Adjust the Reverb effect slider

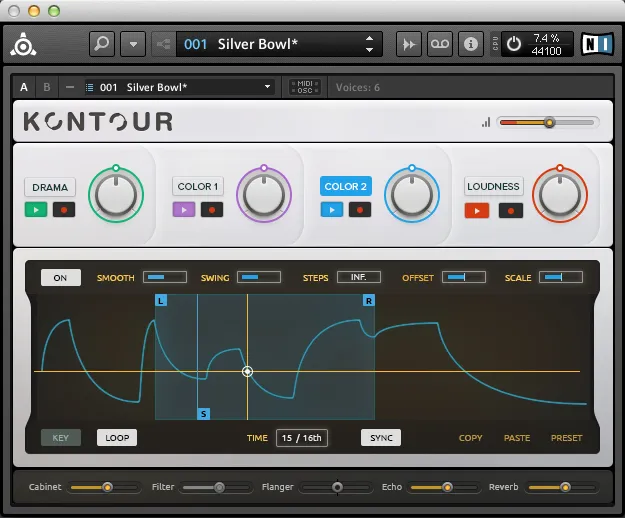pos(562,487)
